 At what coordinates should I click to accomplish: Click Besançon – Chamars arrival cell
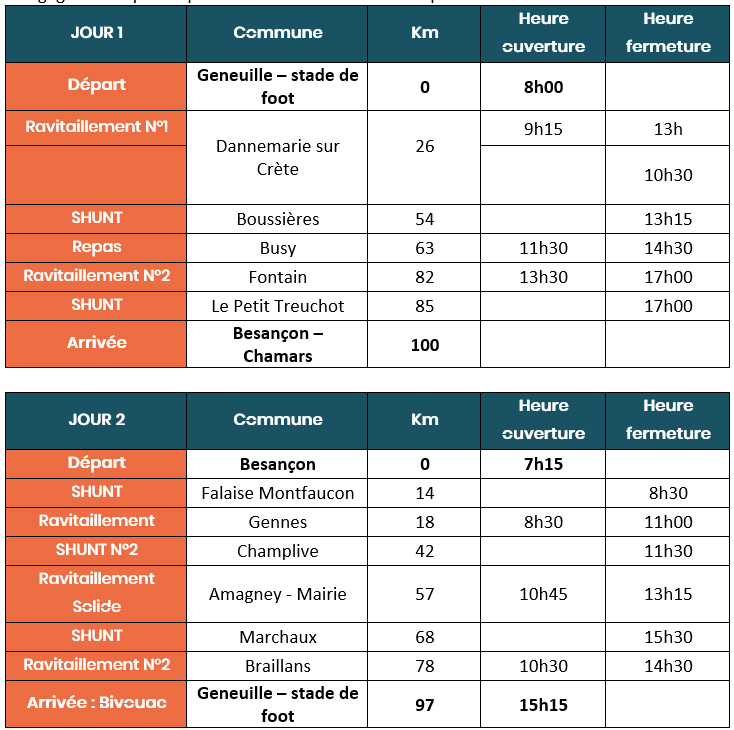pos(277,344)
